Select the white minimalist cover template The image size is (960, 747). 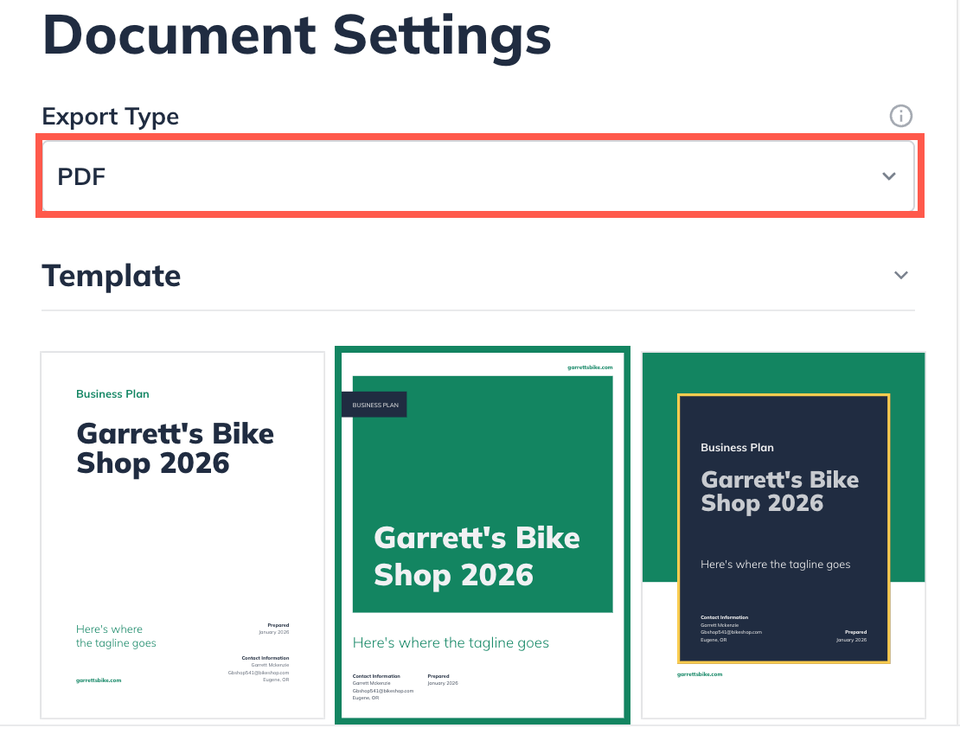pyautogui.click(x=182, y=535)
